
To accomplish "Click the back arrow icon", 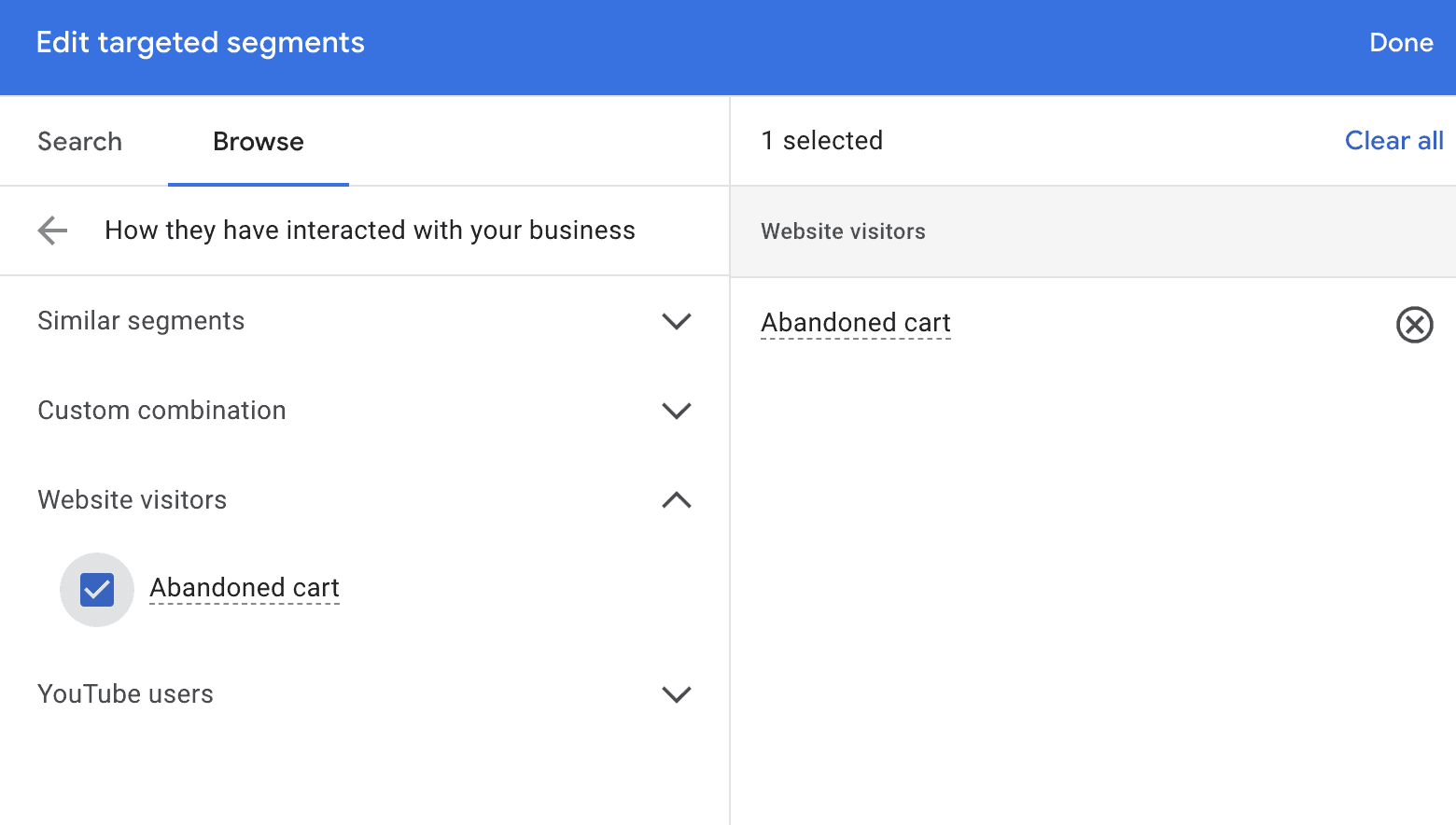I will click(52, 231).
